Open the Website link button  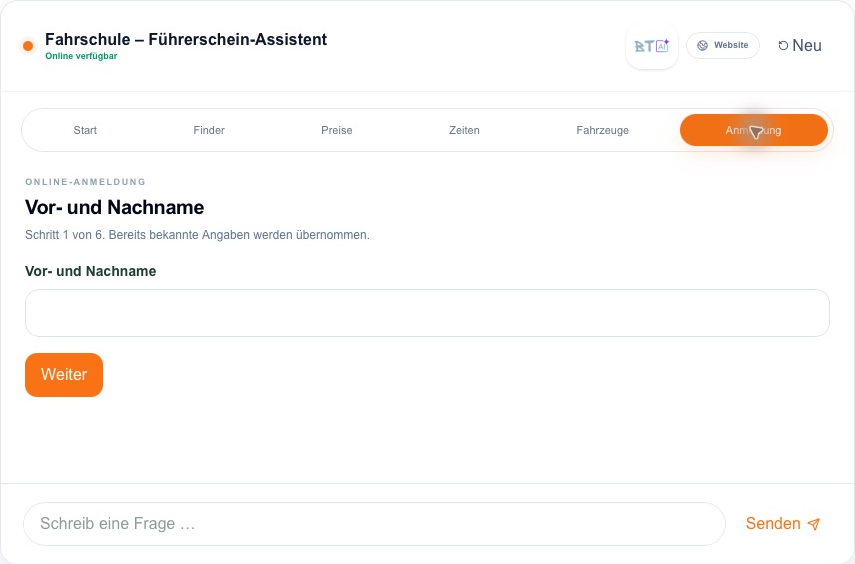coord(722,45)
